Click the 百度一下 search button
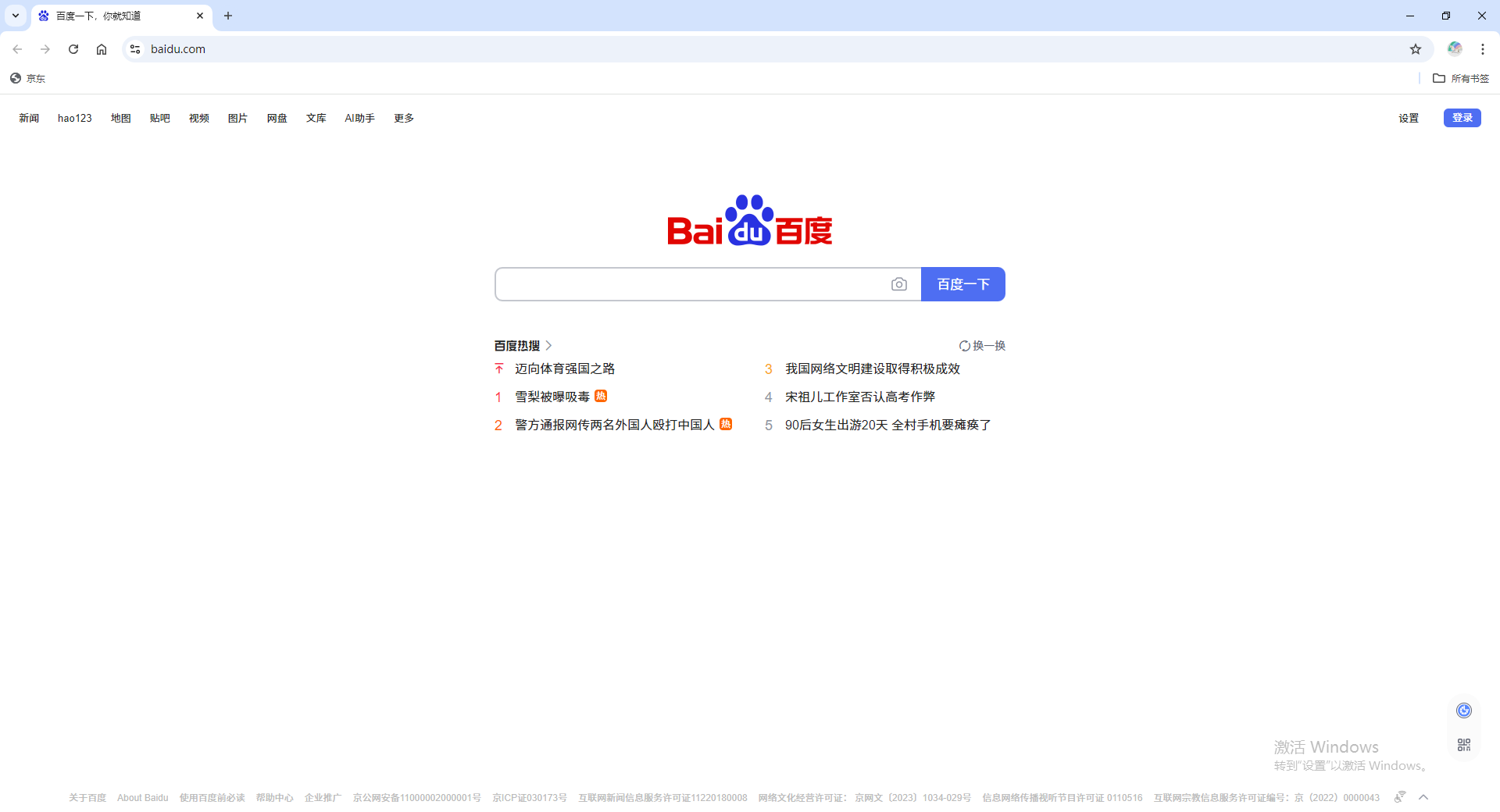 point(963,284)
